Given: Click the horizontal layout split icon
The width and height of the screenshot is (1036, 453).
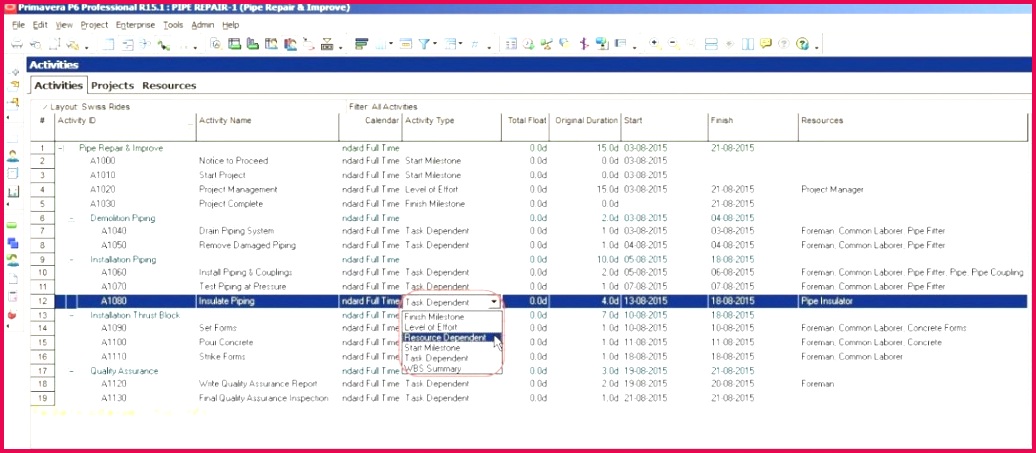Looking at the screenshot, I should coord(711,44).
